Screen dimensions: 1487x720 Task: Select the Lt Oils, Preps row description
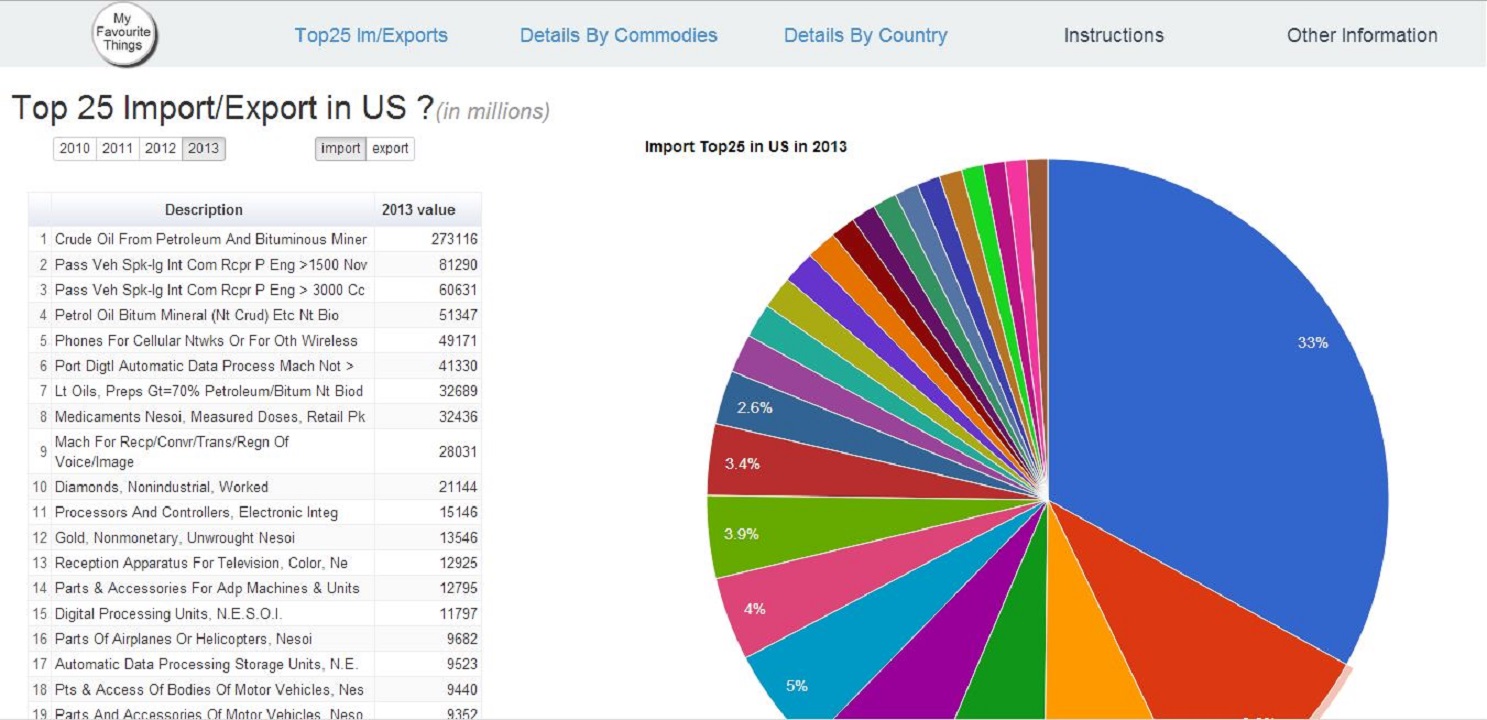(213, 391)
